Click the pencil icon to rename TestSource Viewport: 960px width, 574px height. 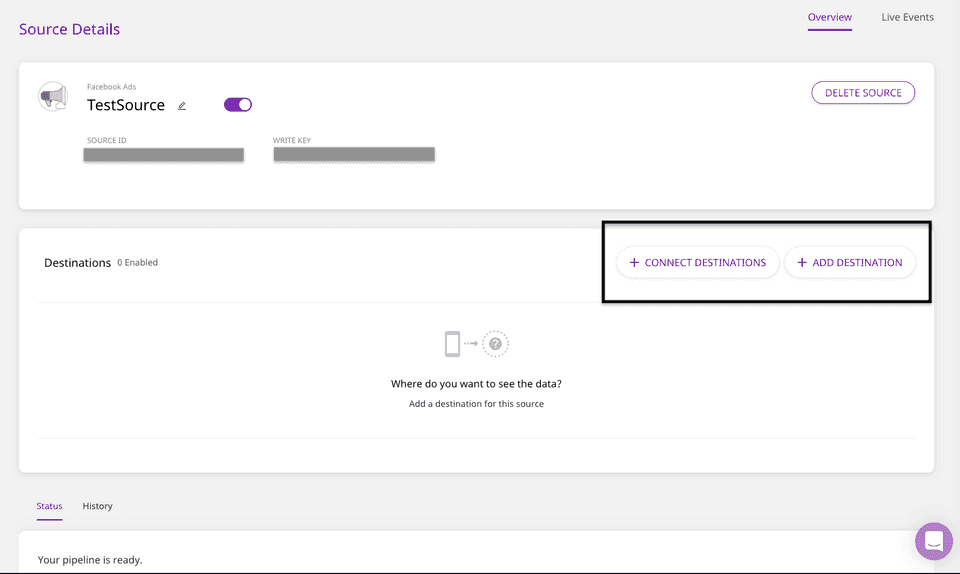pyautogui.click(x=182, y=106)
